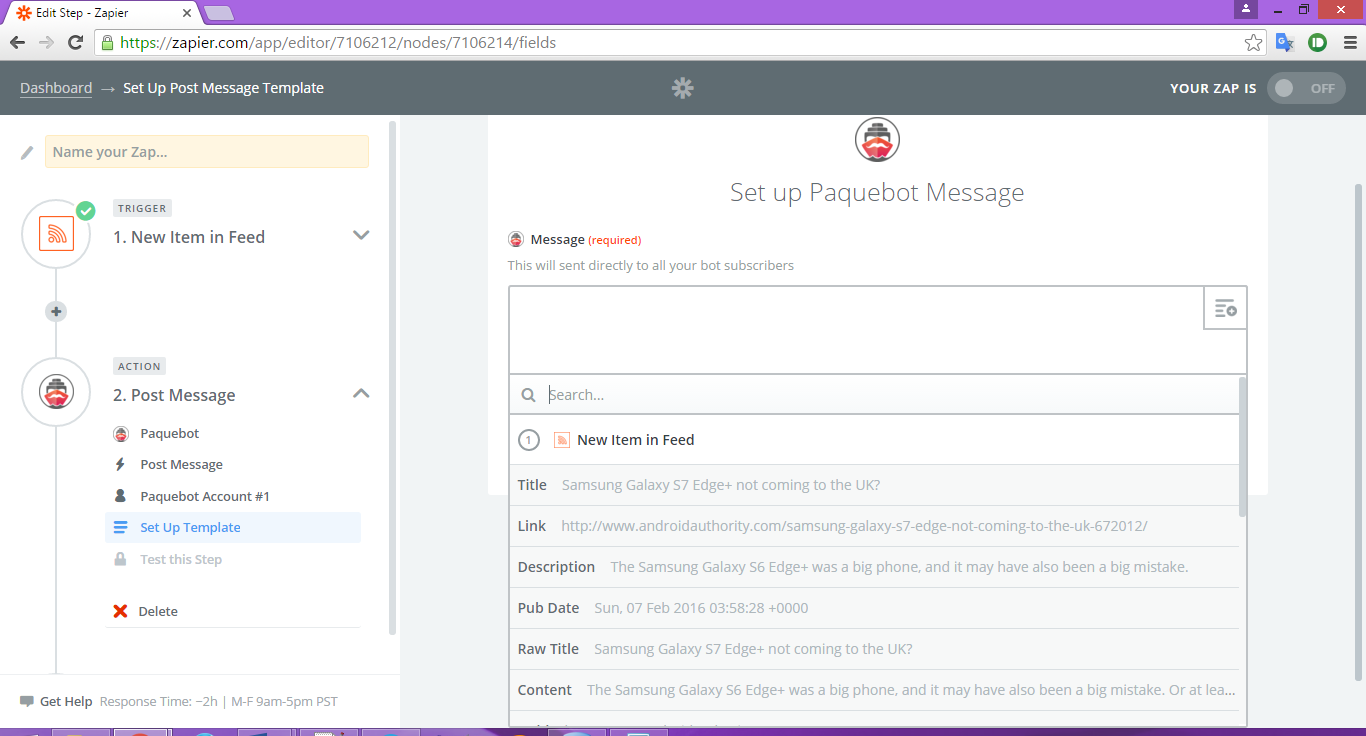The height and width of the screenshot is (736, 1366).
Task: Click the TRIGGER label badge
Action: pos(142,208)
